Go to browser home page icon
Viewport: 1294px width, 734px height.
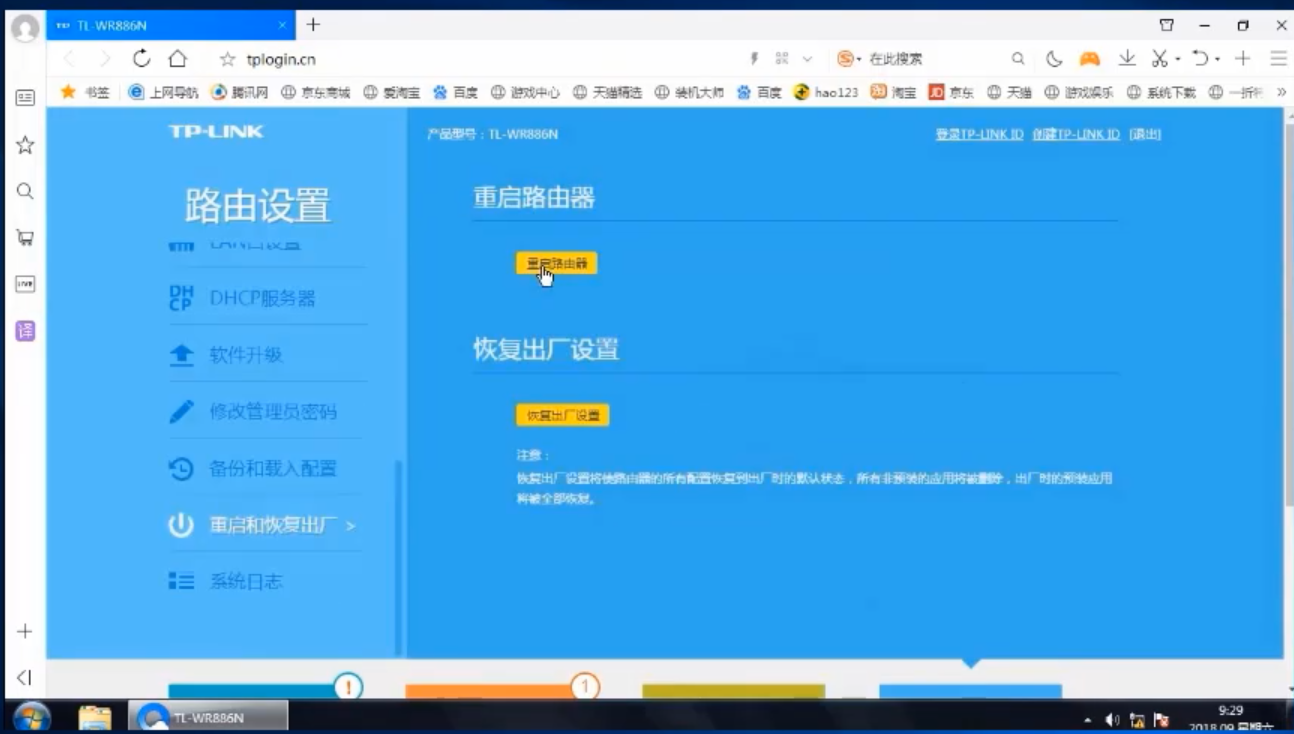[x=177, y=59]
